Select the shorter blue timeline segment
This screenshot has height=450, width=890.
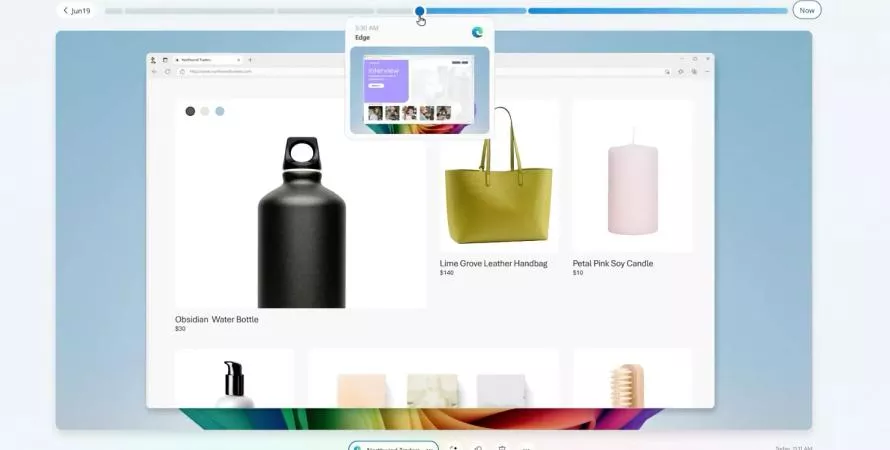pos(476,11)
